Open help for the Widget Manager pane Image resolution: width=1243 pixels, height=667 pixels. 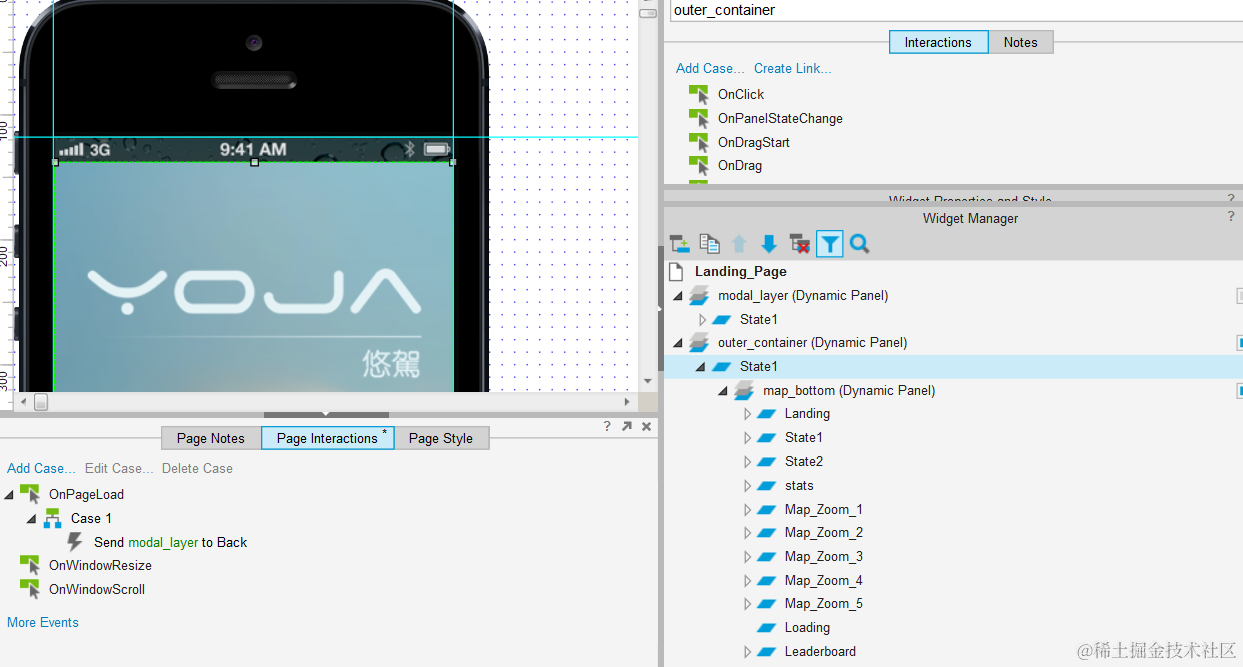[1231, 217]
